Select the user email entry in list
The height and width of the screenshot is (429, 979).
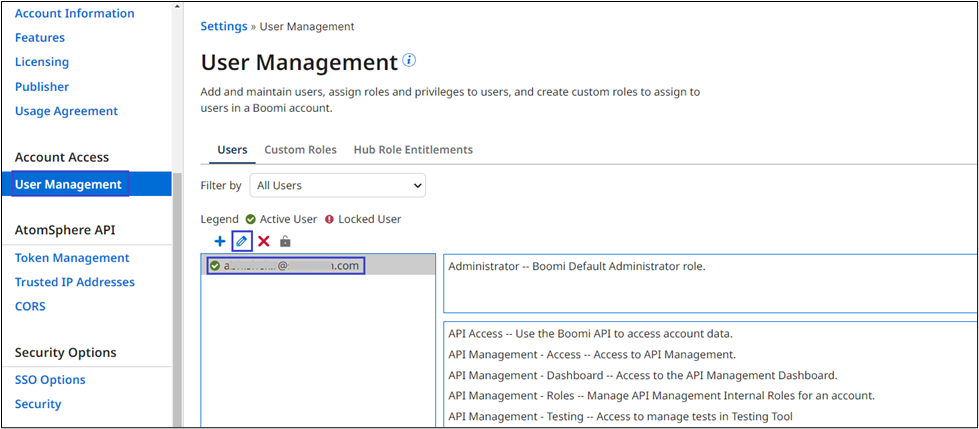coord(290,266)
